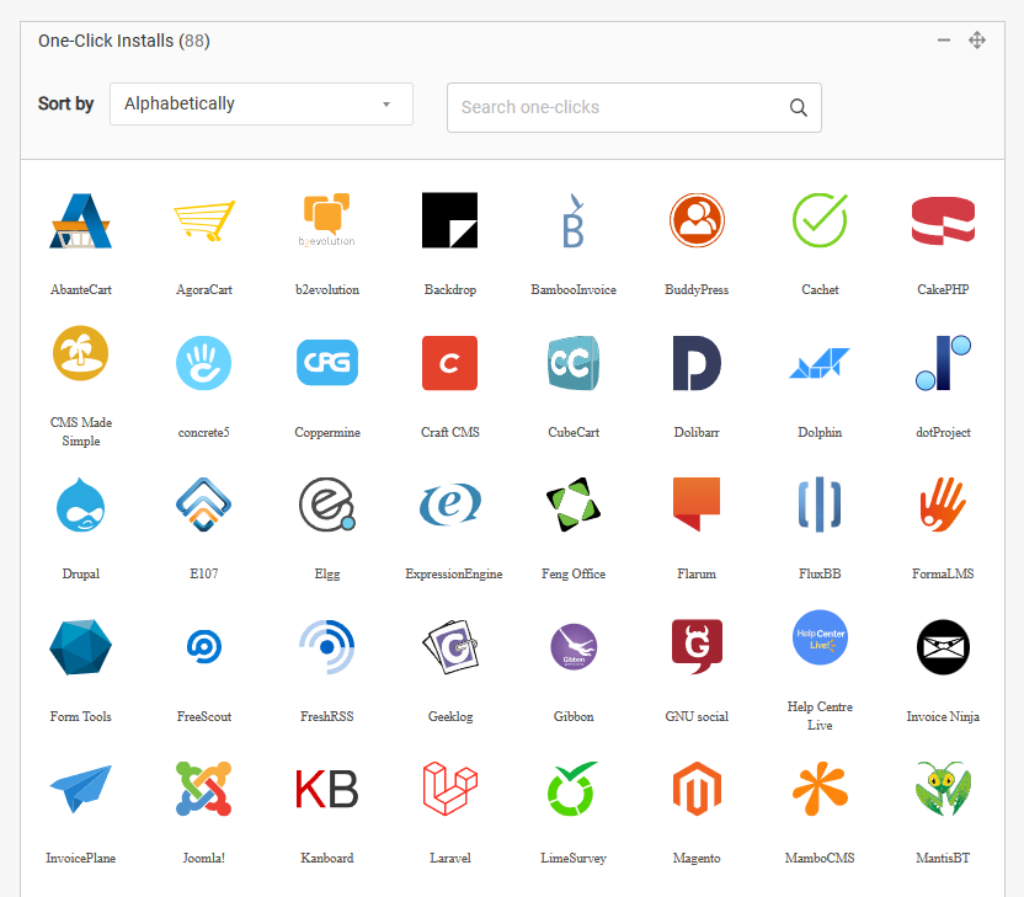Screen dimensions: 1024x897
Task: Select the CubeCart icon
Action: tap(573, 363)
